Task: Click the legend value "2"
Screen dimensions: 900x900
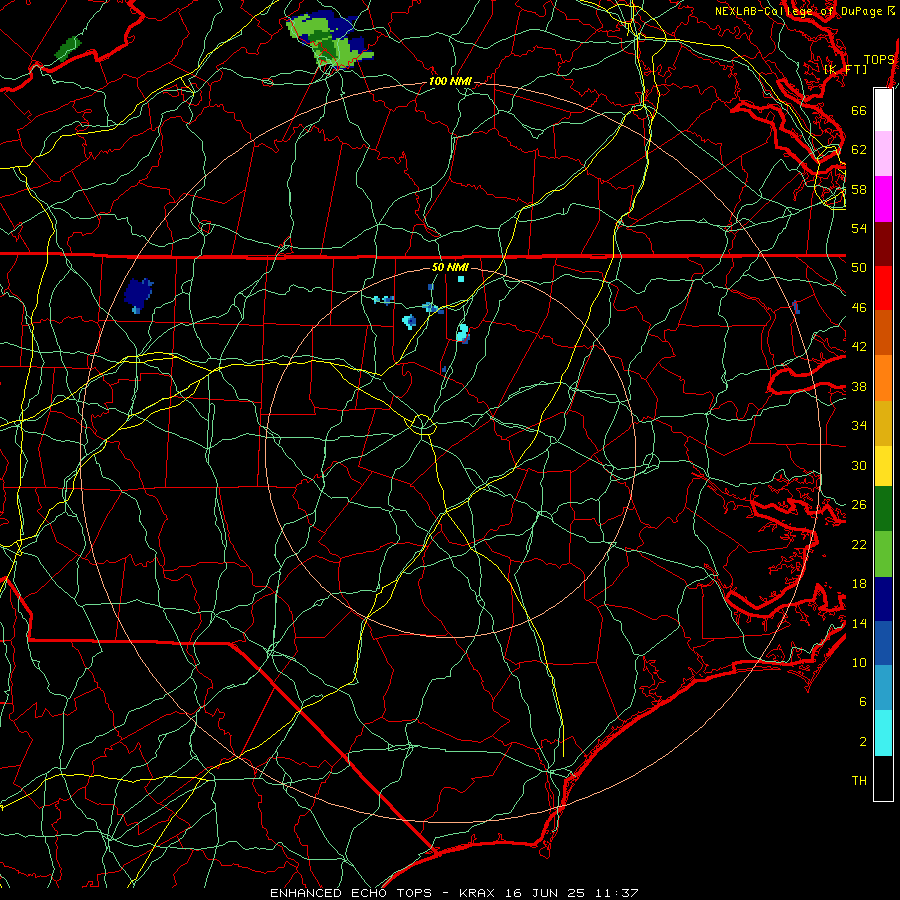Action: pyautogui.click(x=863, y=742)
